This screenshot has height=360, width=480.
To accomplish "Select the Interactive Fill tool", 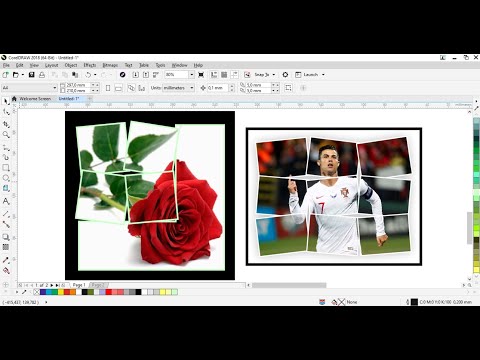I will point(6,270).
